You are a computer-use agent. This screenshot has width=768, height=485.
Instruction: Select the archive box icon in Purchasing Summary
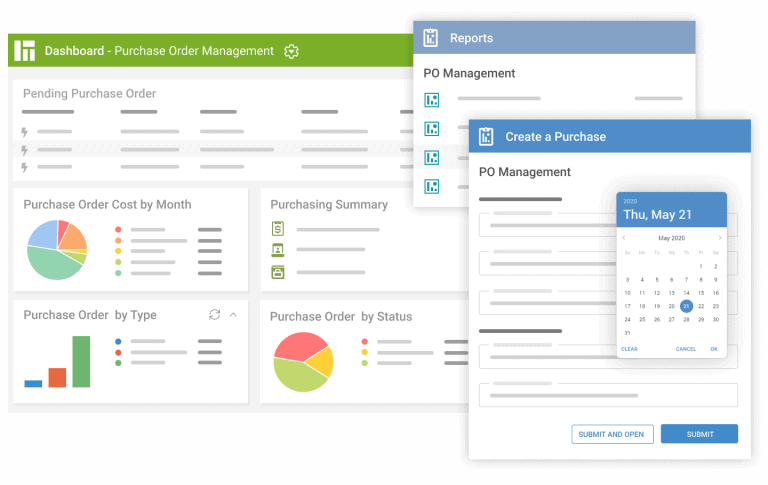(278, 272)
